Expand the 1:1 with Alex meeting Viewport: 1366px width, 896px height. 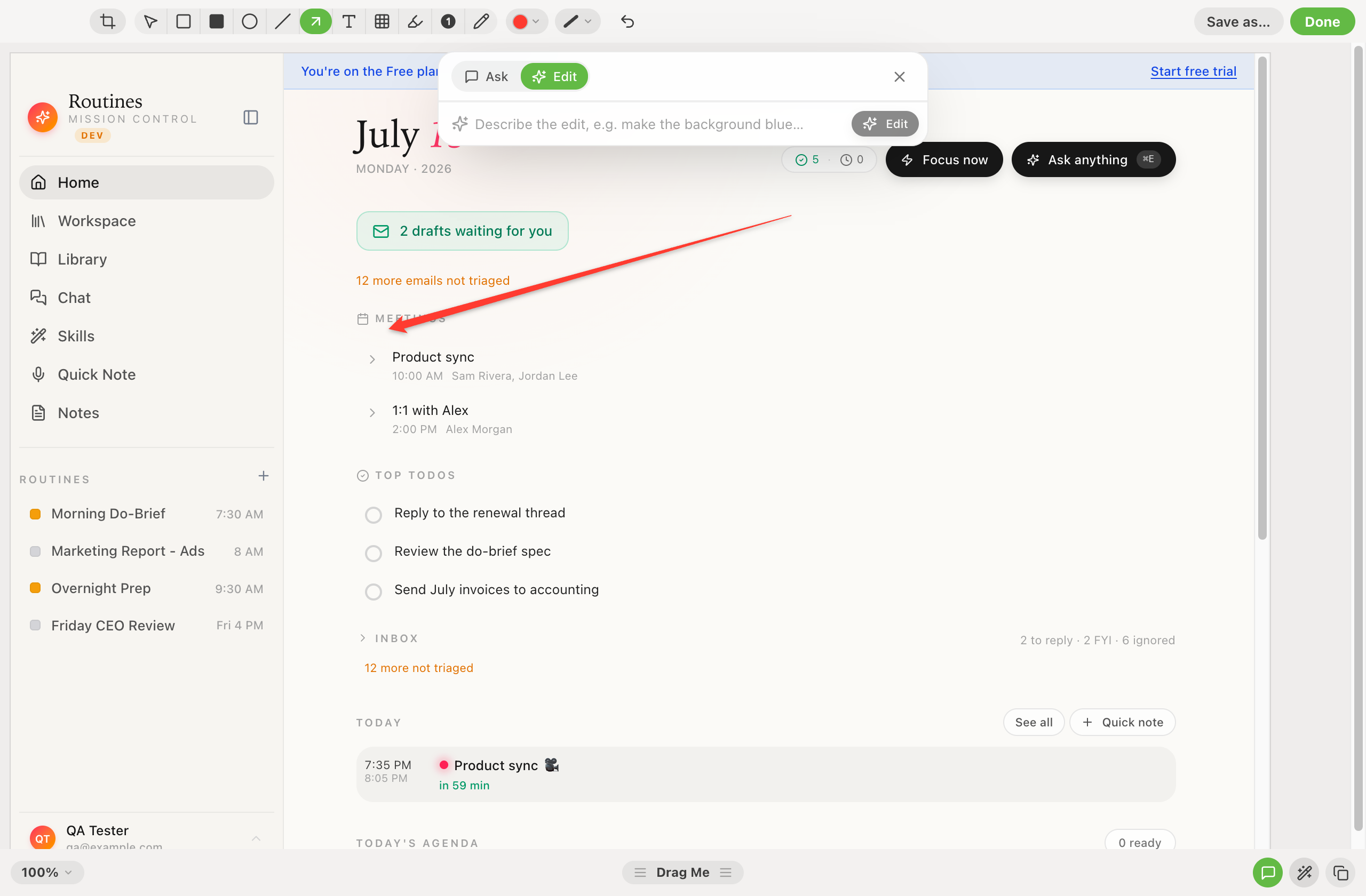(x=372, y=412)
